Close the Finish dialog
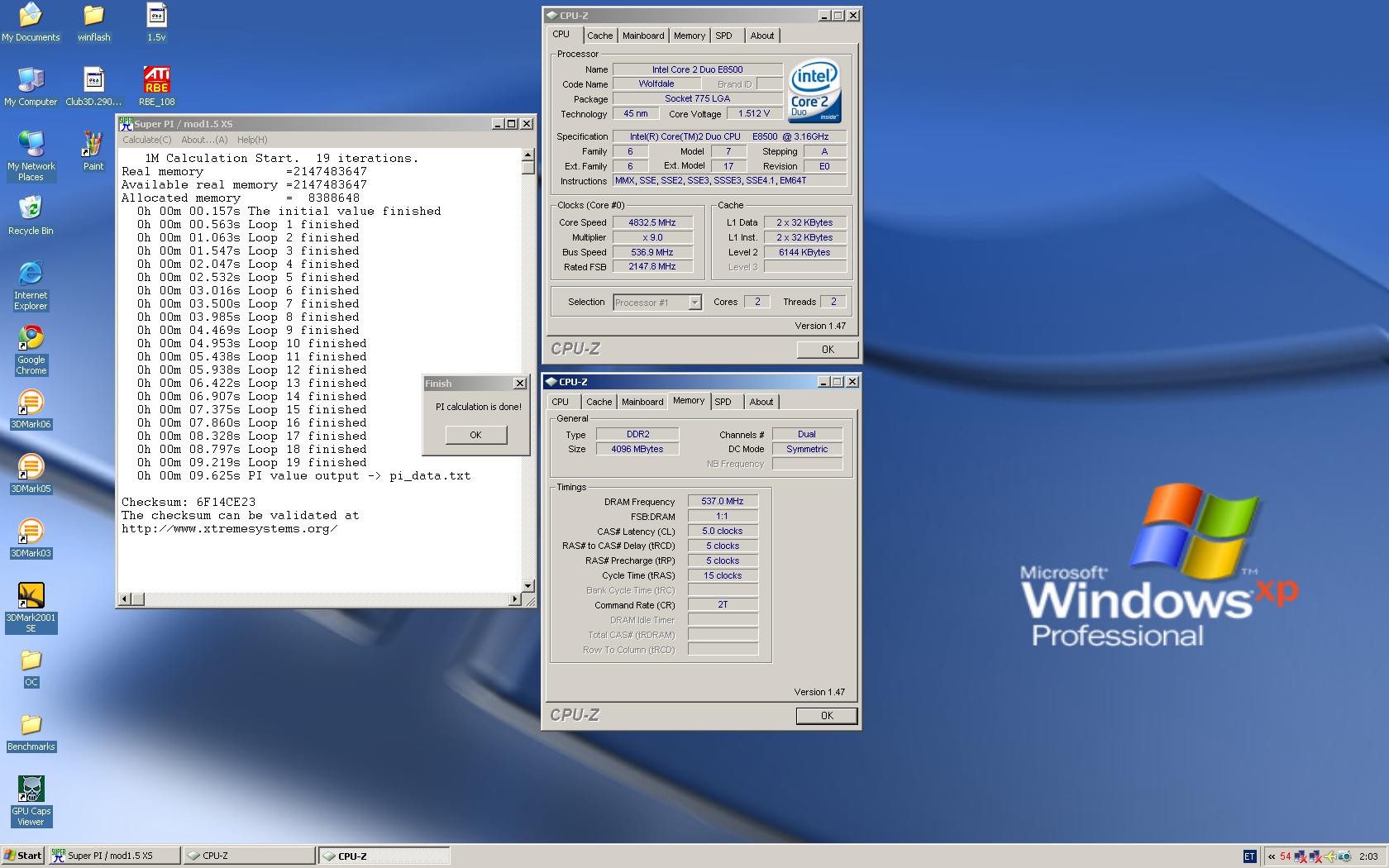Viewport: 1389px width, 868px height. click(519, 384)
